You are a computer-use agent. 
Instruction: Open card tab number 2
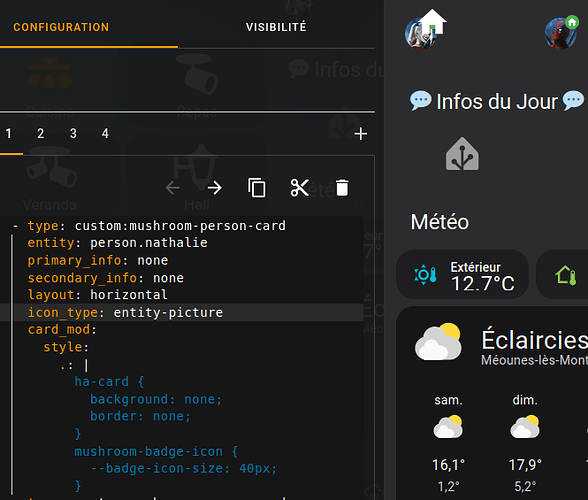[40, 133]
